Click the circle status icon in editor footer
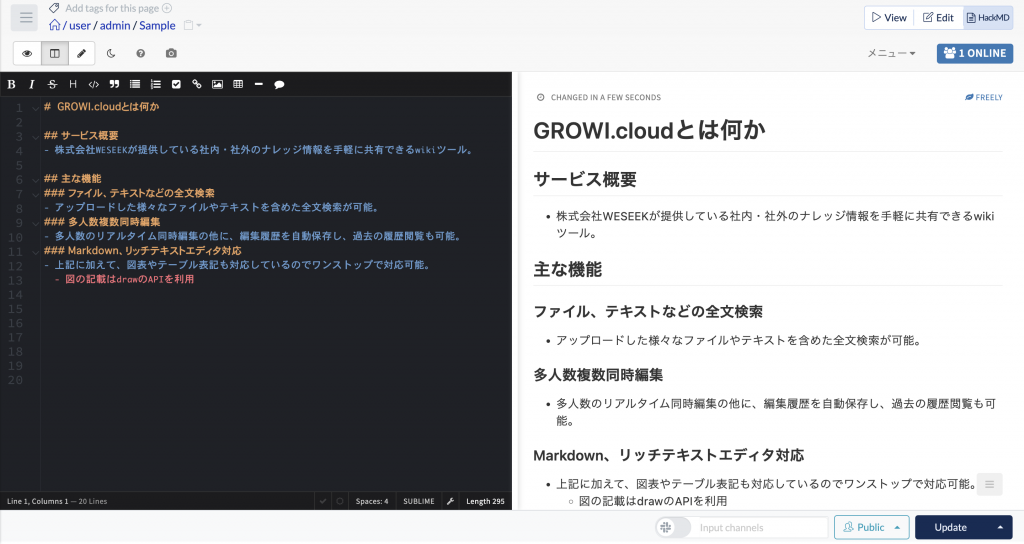 pos(340,502)
